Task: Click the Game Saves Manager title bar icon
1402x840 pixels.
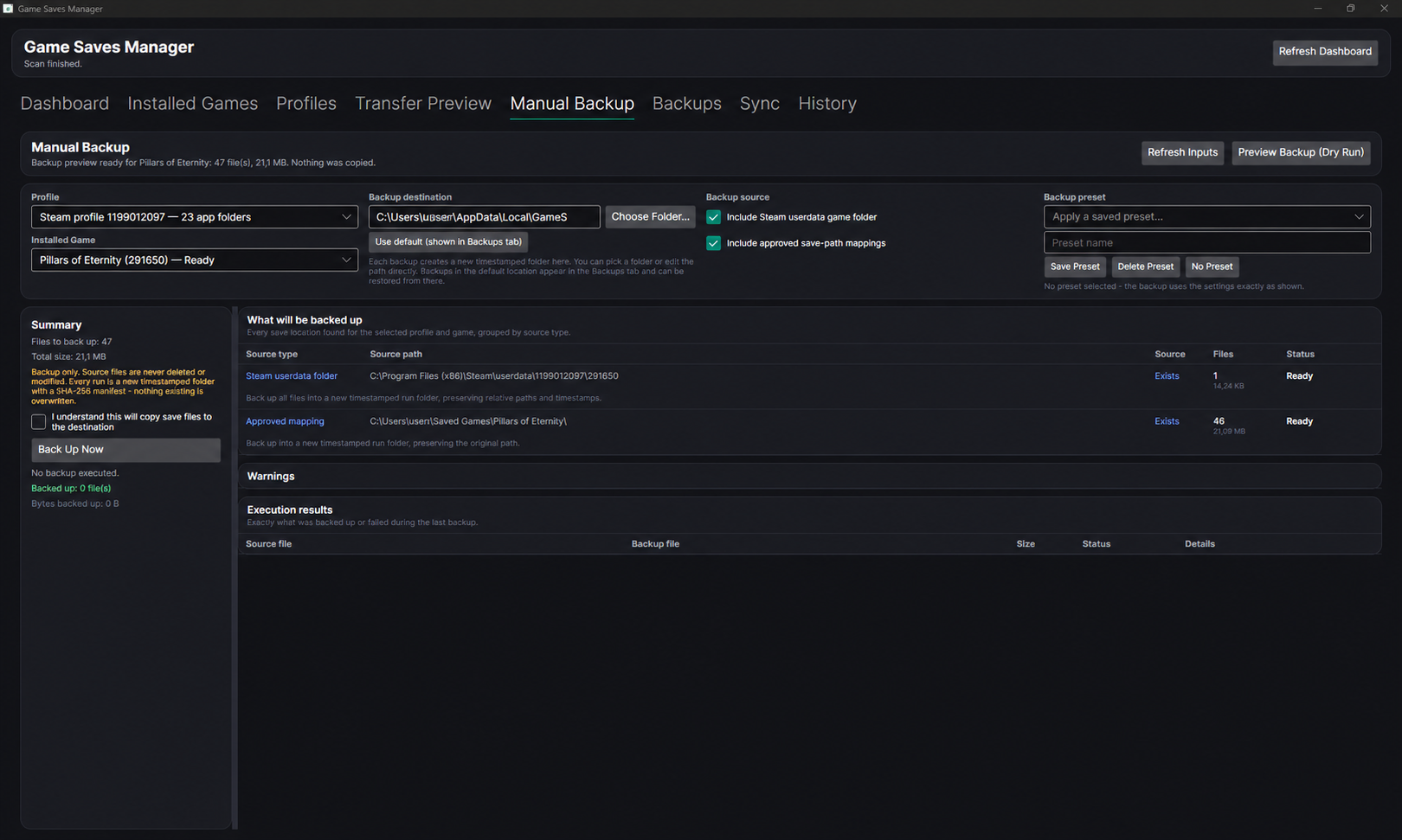Action: (x=8, y=9)
